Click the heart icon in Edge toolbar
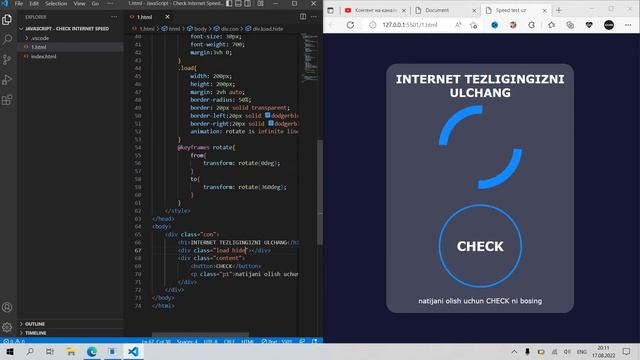This screenshot has height=360, width=640. (589, 25)
